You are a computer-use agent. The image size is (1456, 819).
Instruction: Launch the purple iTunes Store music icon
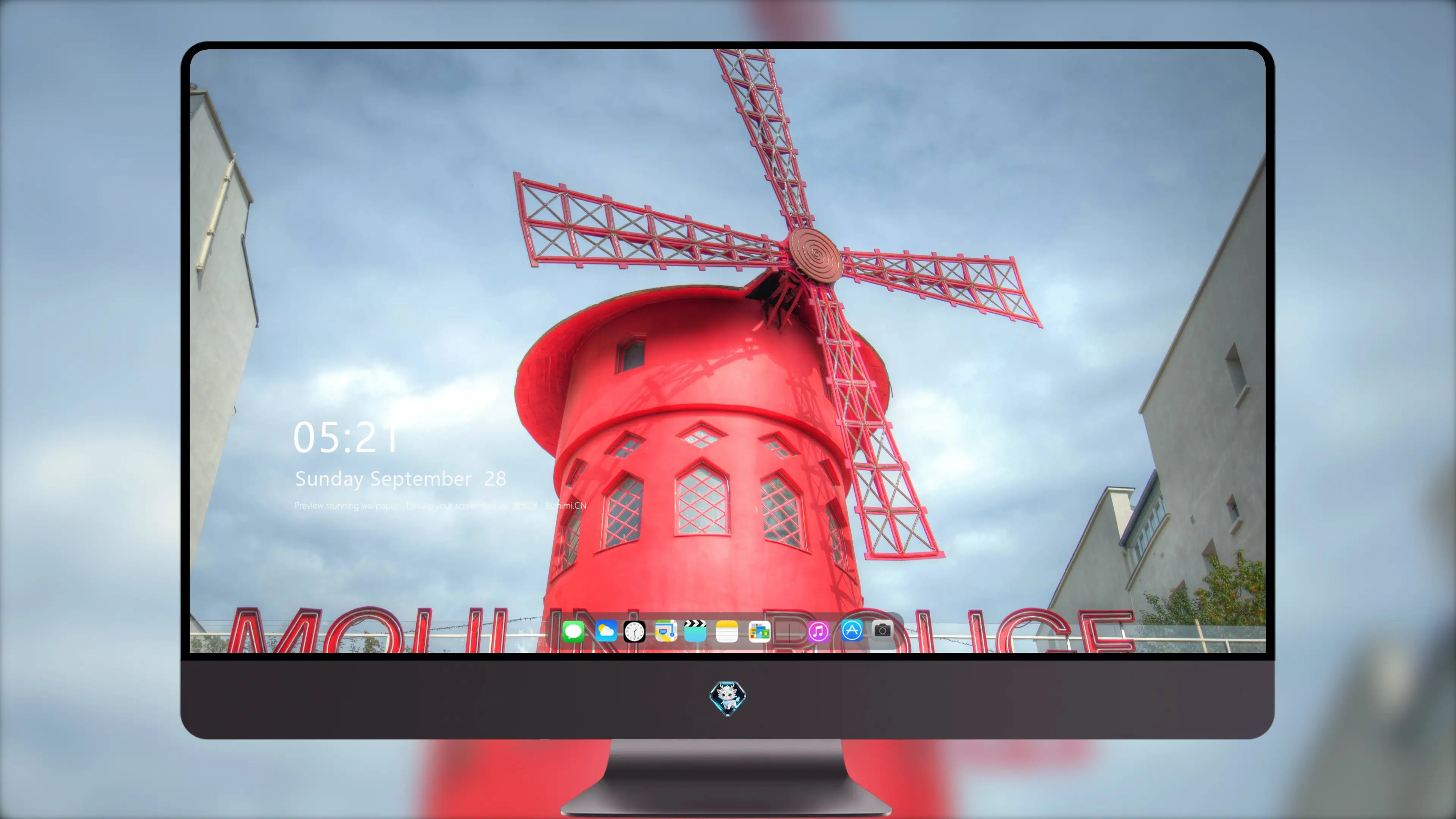coord(819,631)
